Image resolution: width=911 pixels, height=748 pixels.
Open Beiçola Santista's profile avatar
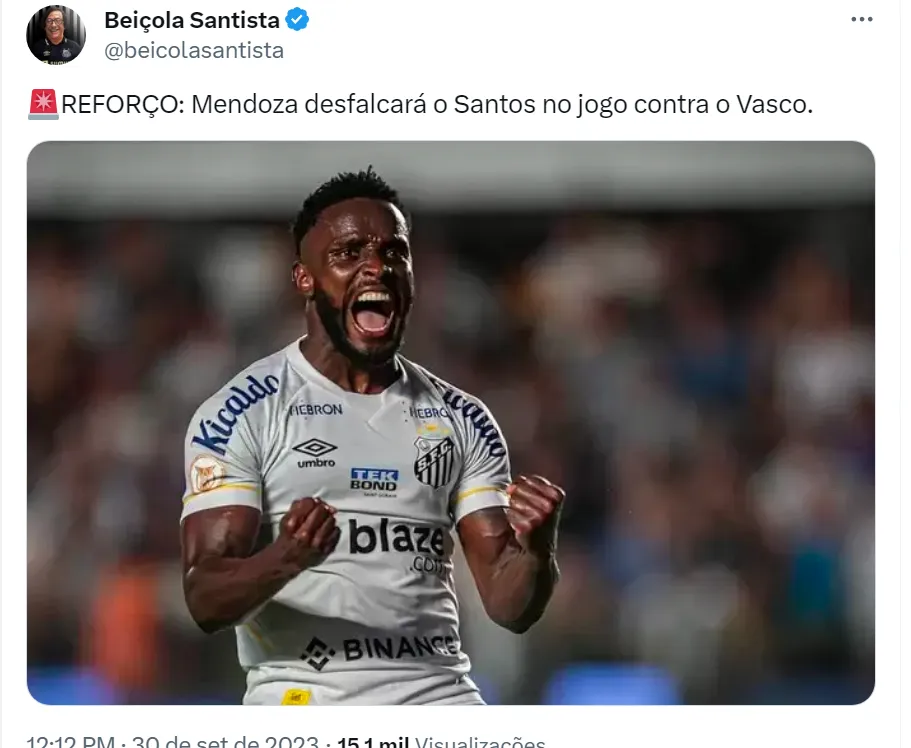(56, 35)
